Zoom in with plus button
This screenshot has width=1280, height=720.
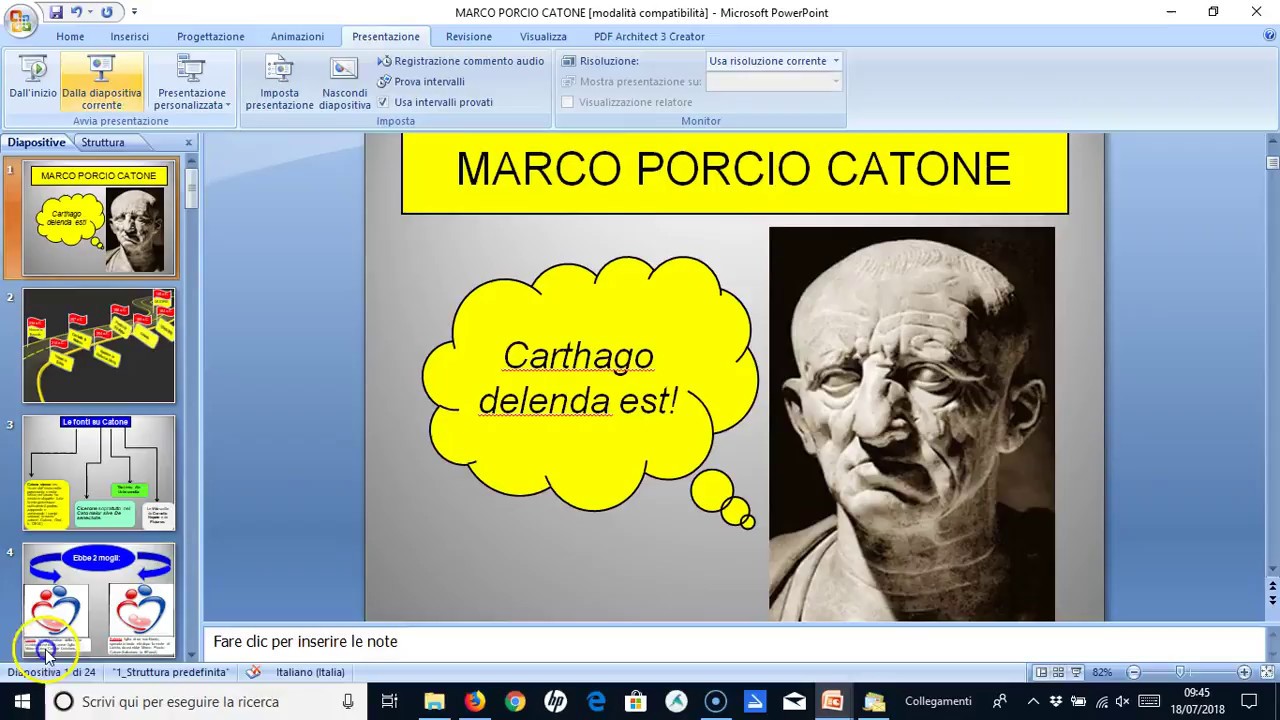(x=1244, y=672)
